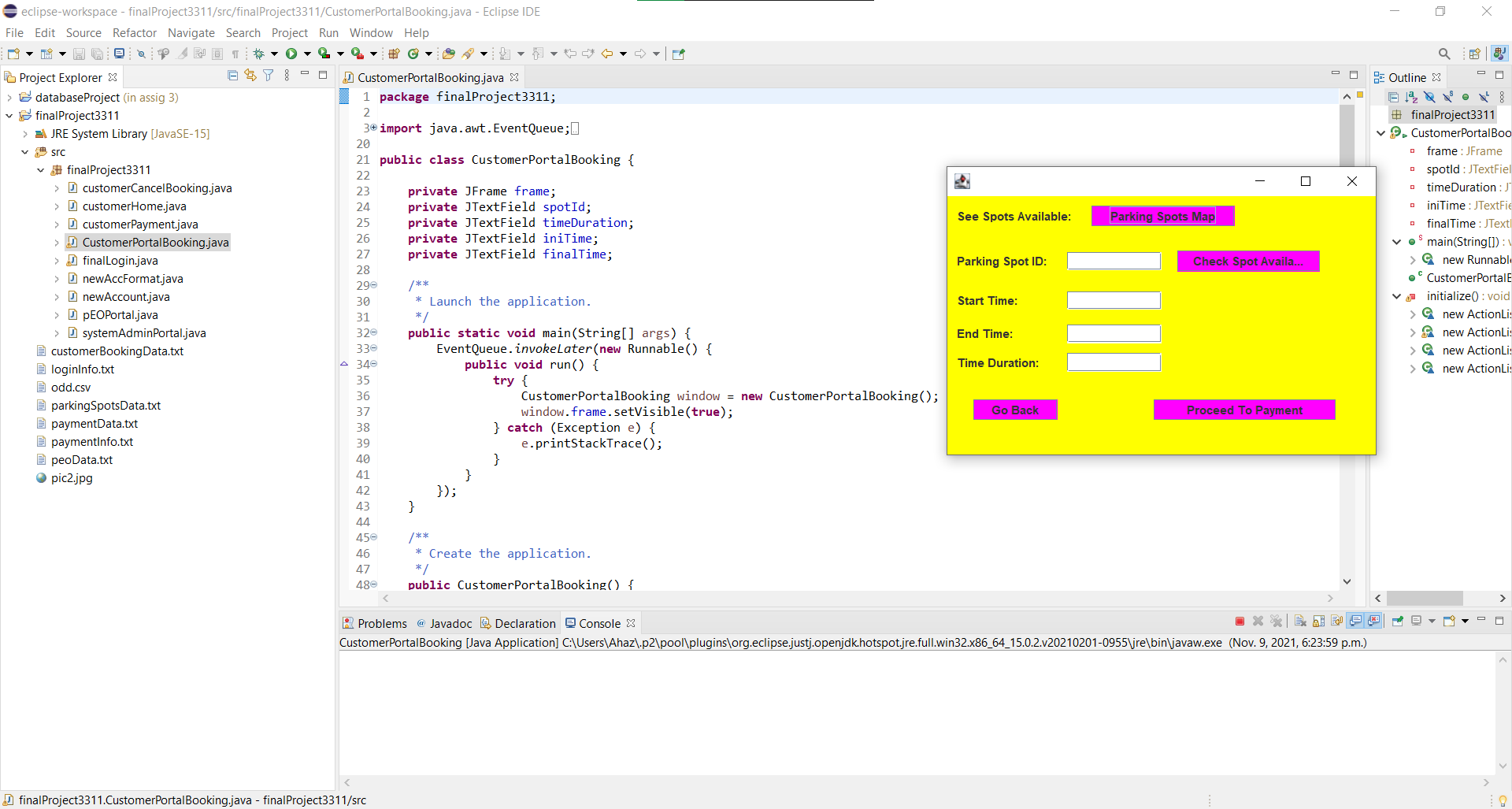
Task: Open the Source menu
Action: [x=83, y=33]
